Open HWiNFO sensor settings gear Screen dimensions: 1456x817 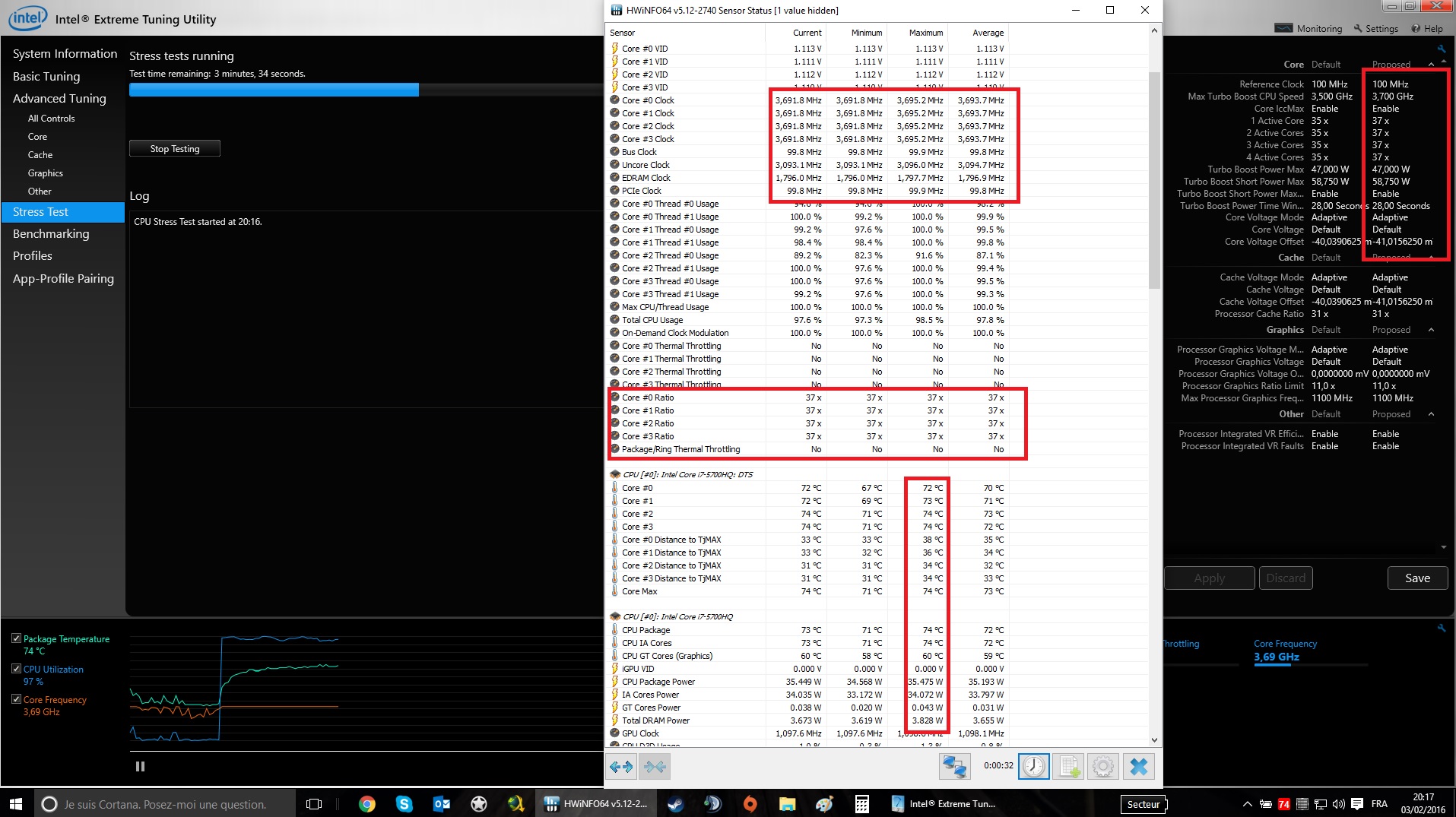1103,766
